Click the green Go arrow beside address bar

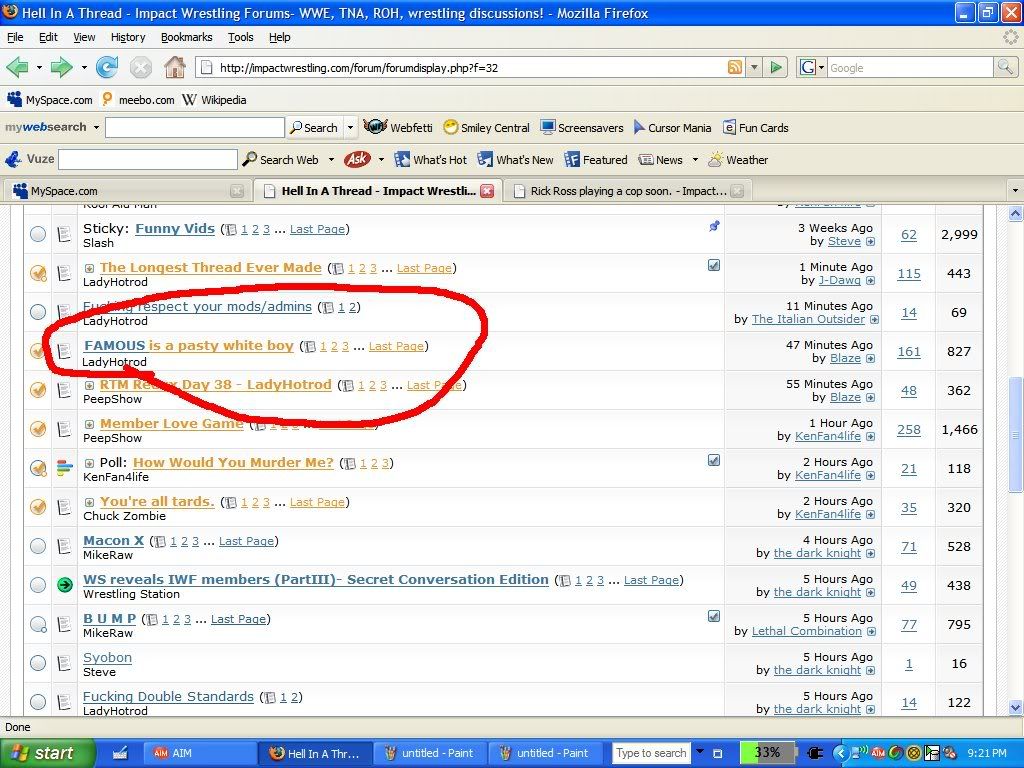tap(776, 67)
